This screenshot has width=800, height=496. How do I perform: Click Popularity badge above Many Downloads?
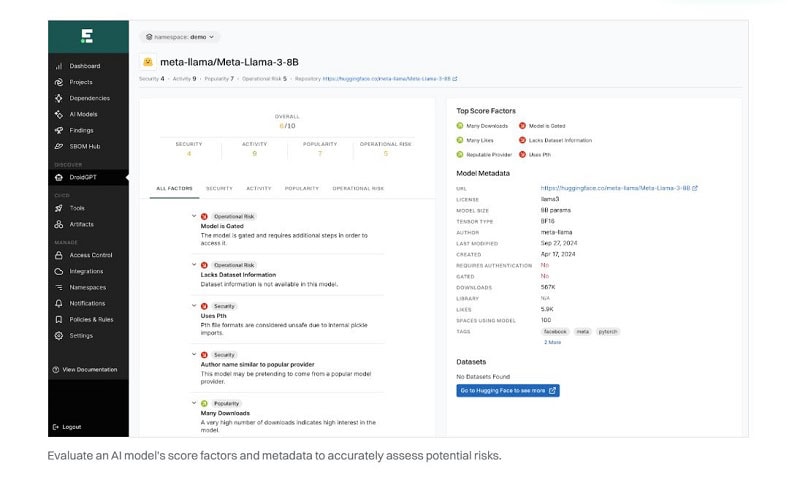point(226,403)
